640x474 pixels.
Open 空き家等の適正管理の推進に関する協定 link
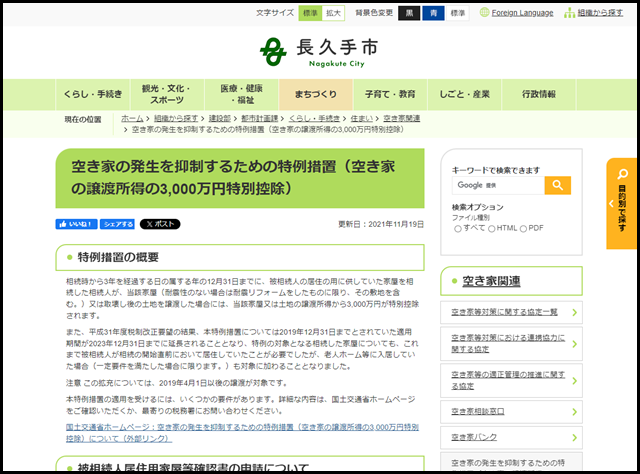click(x=508, y=381)
